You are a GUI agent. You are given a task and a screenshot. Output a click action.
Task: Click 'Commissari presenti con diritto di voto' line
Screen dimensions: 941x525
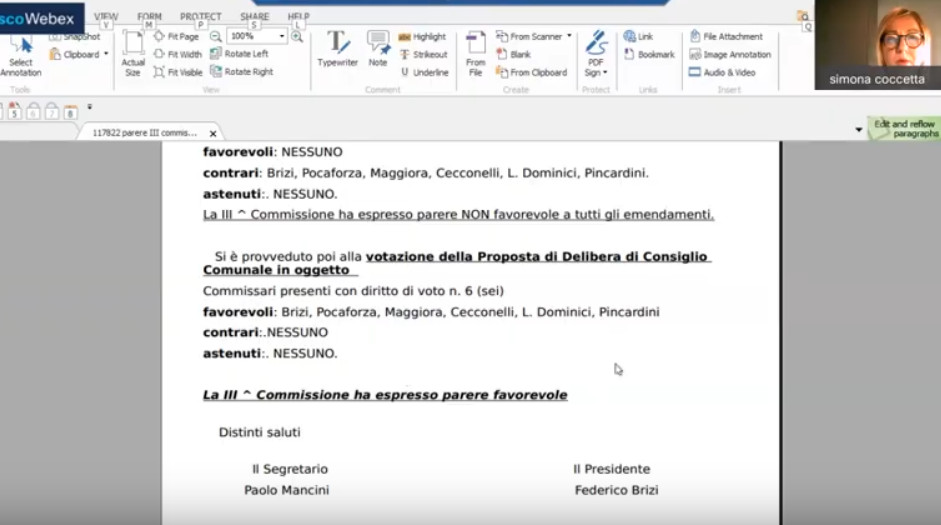(353, 291)
